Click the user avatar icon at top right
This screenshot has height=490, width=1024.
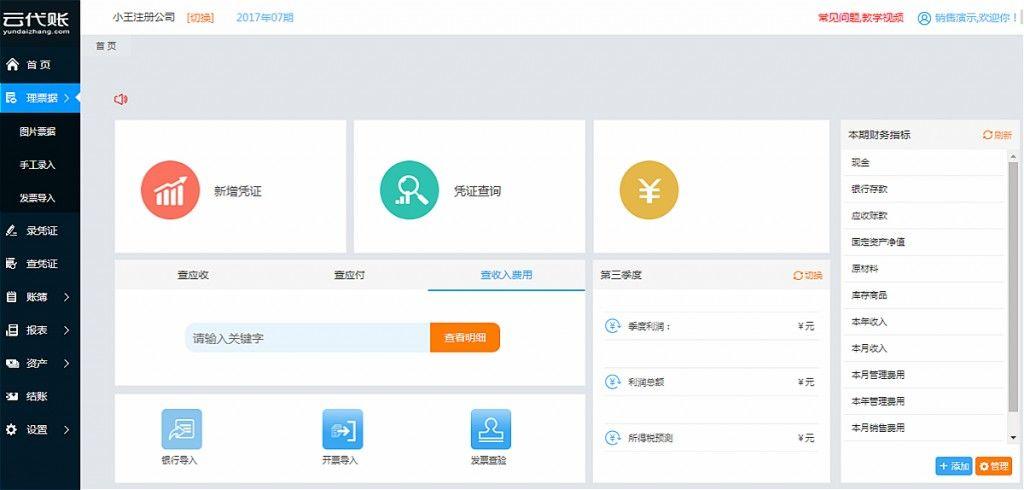[924, 18]
